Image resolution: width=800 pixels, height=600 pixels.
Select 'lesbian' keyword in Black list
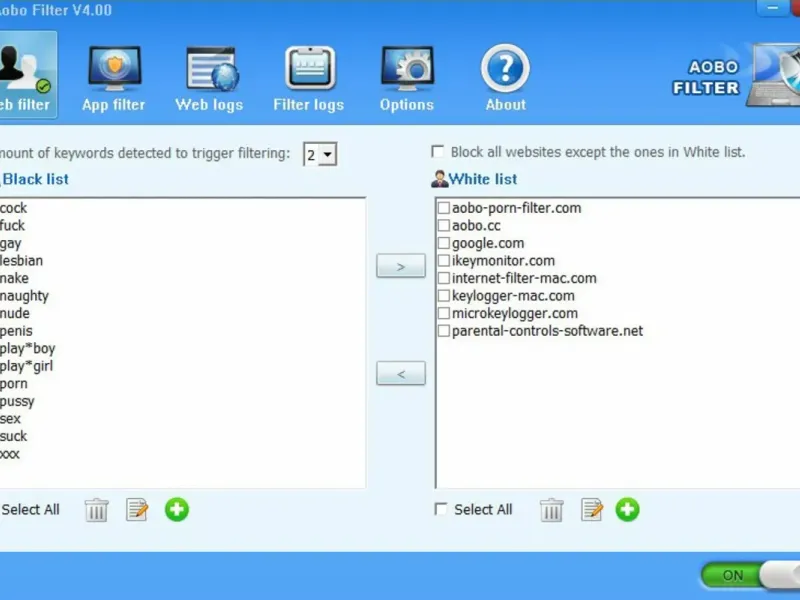click(x=21, y=261)
